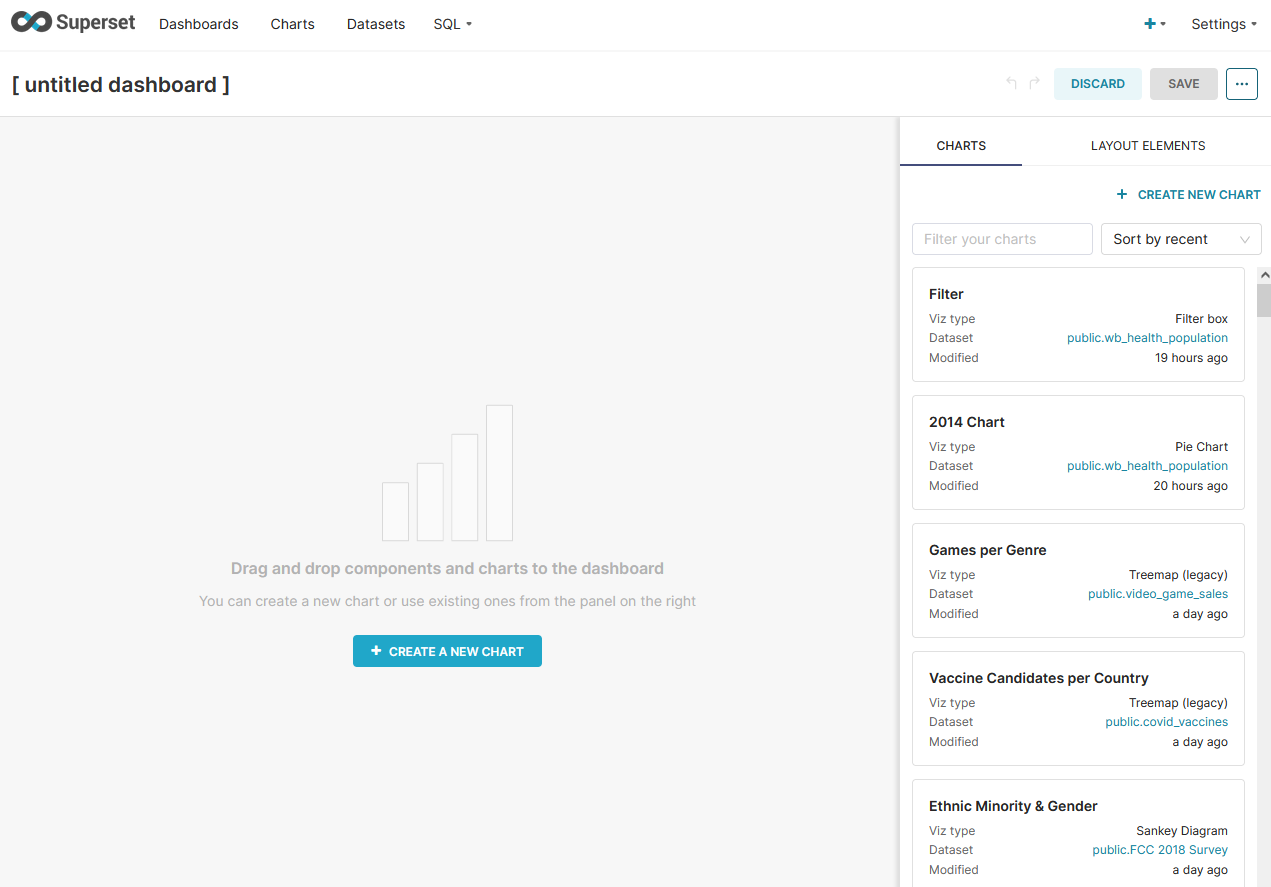Click "Create New Chart" in the Charts panel
The width and height of the screenshot is (1271, 887).
click(x=1188, y=194)
